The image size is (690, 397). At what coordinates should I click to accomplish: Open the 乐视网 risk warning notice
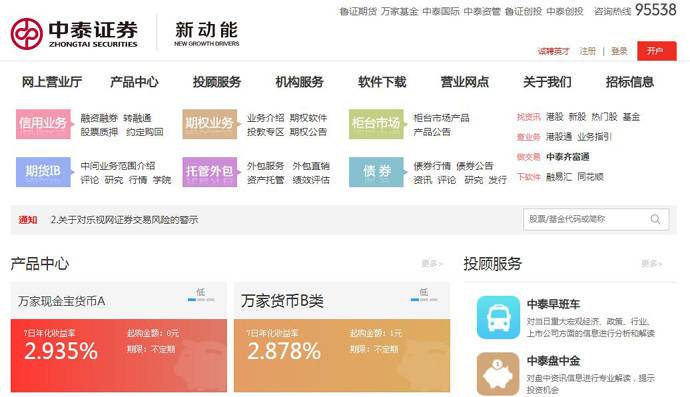(124, 220)
